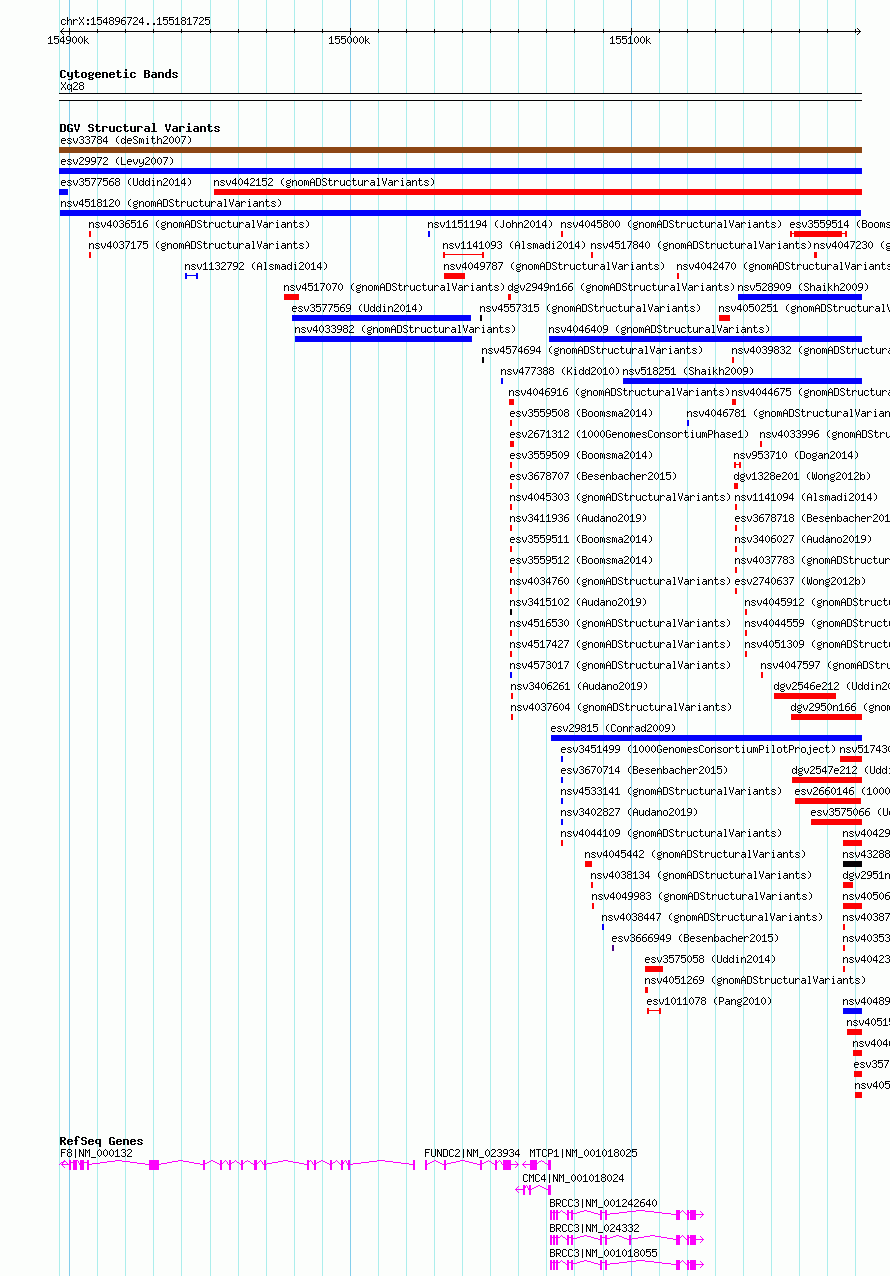
Task: Open F8|NM_000132 gene
Action: (96, 1154)
